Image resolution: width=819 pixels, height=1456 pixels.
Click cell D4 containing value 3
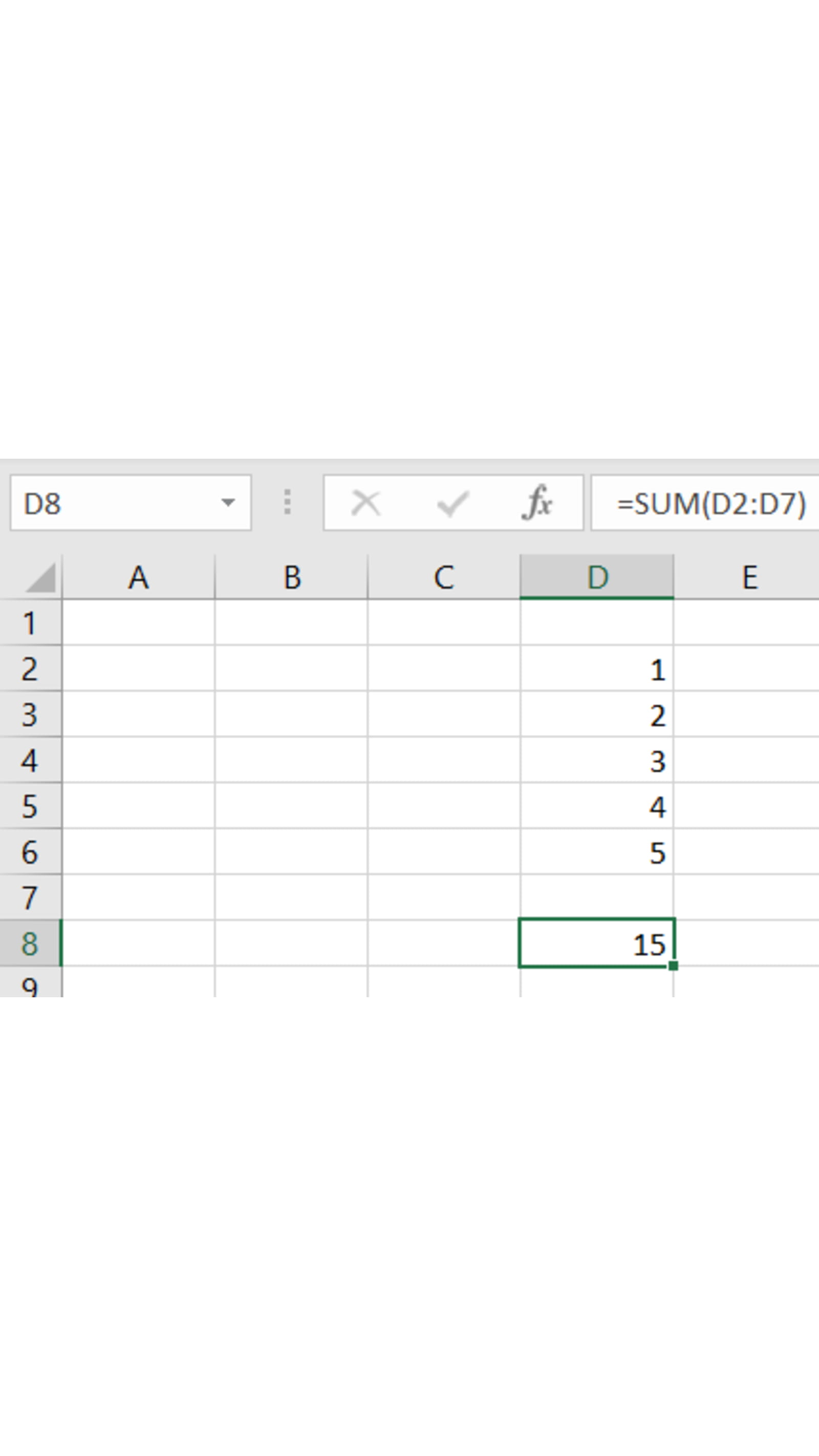pyautogui.click(x=597, y=760)
